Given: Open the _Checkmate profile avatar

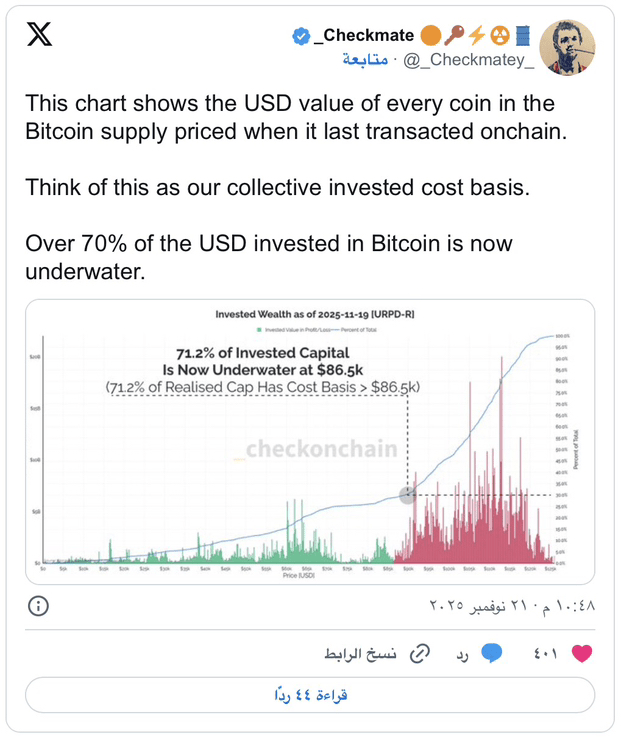Looking at the screenshot, I should pyautogui.click(x=567, y=47).
